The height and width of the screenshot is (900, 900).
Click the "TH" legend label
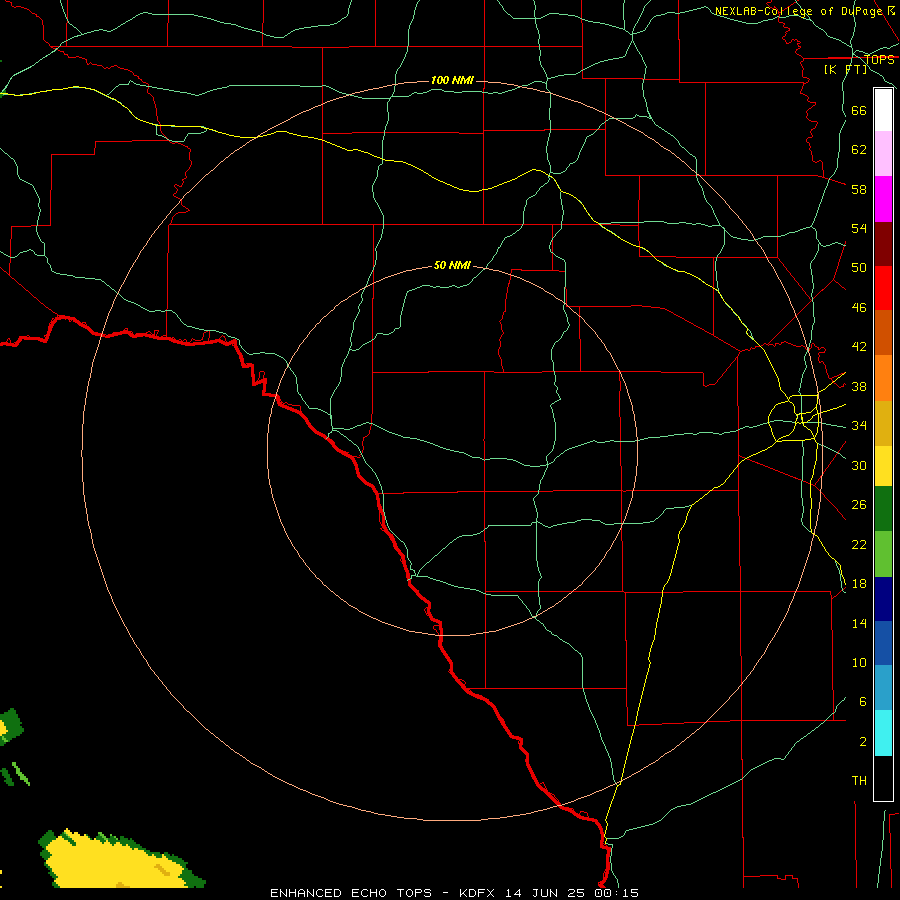(x=859, y=781)
